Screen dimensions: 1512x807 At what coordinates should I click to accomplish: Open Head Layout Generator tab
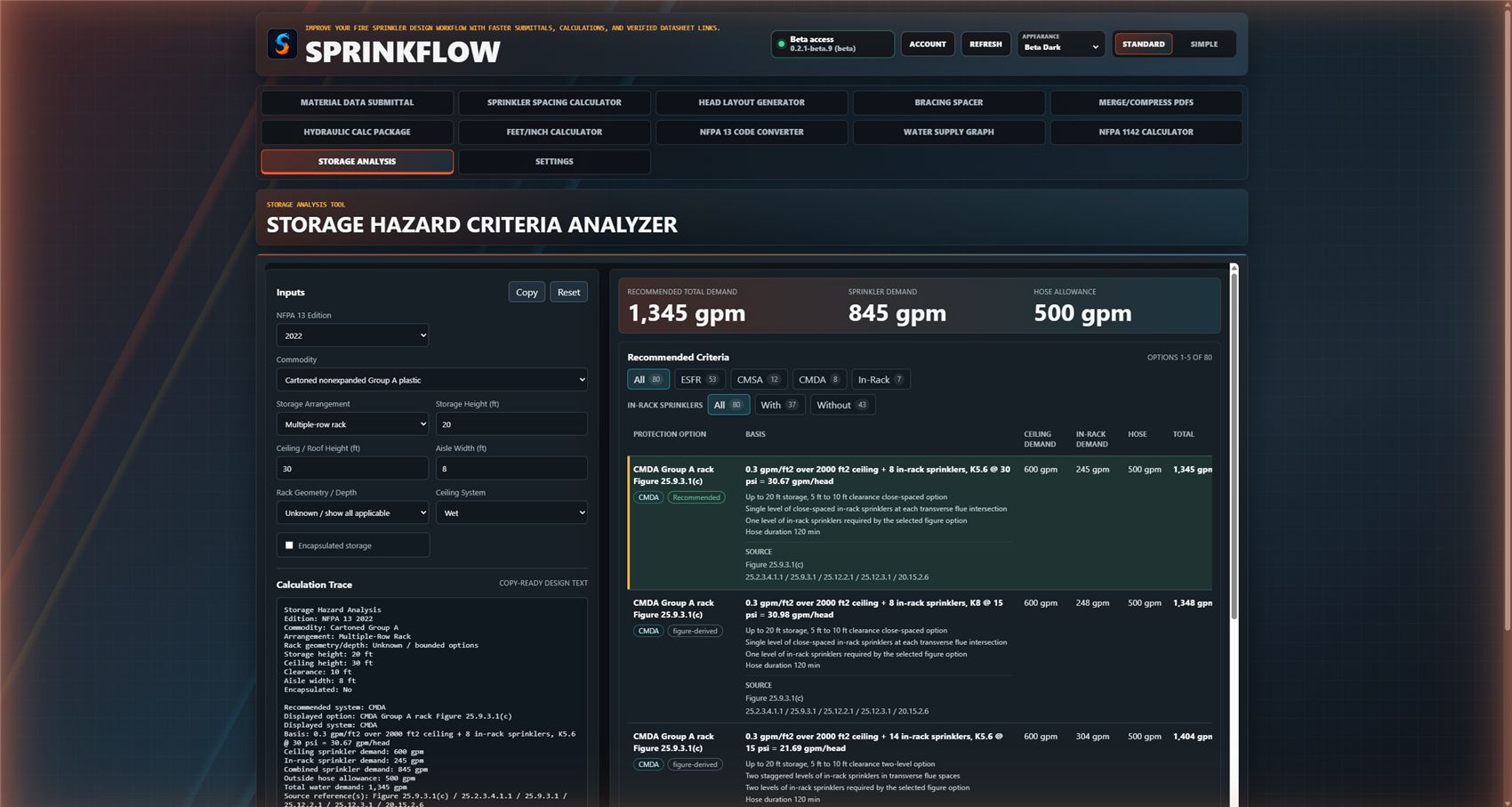[x=752, y=102]
